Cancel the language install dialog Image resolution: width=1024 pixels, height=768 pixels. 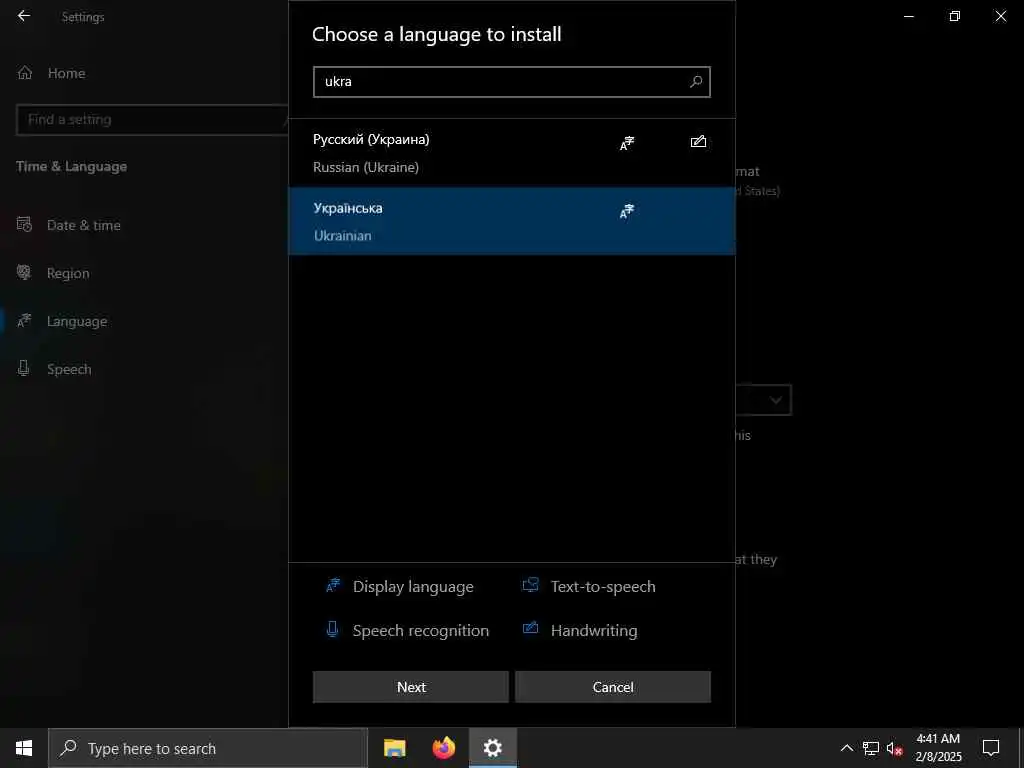613,687
